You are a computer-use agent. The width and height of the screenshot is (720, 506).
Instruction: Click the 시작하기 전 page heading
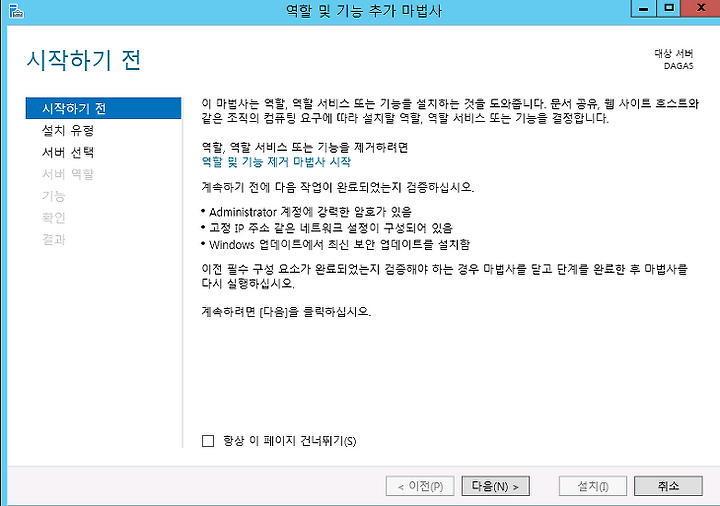[x=84, y=60]
